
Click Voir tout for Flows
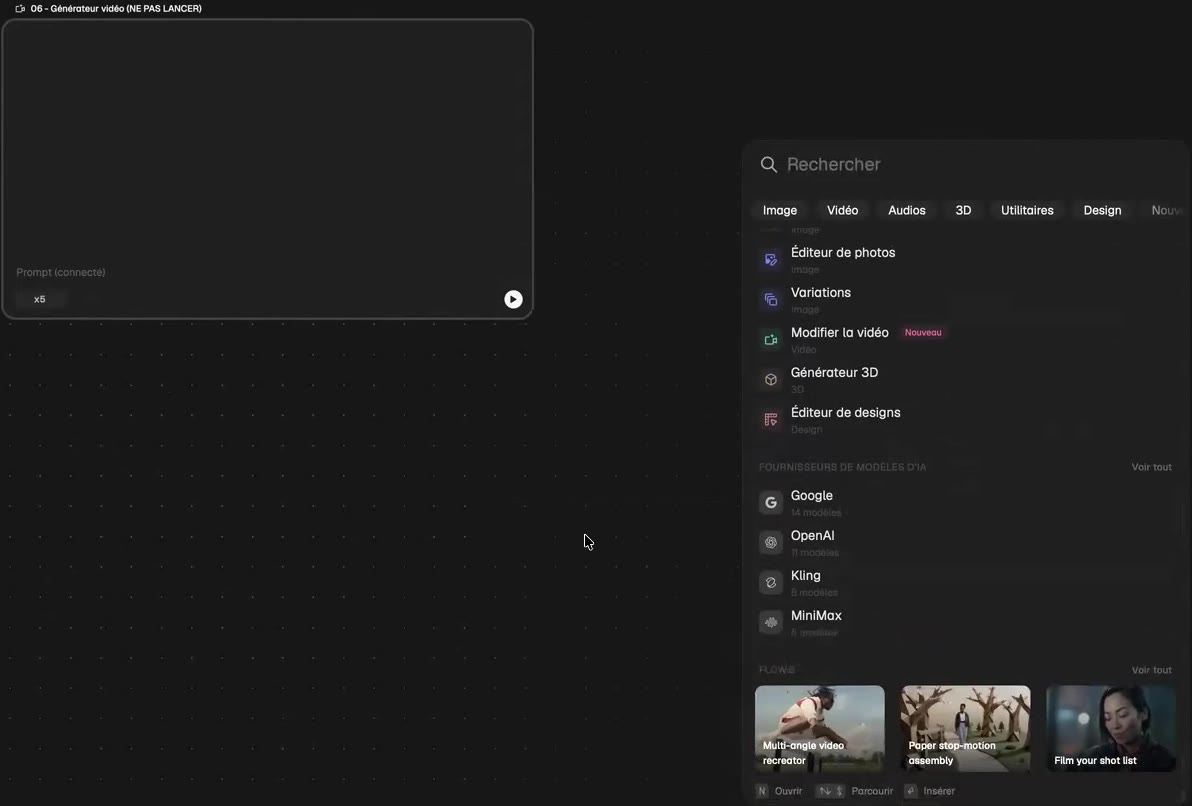click(x=1151, y=670)
